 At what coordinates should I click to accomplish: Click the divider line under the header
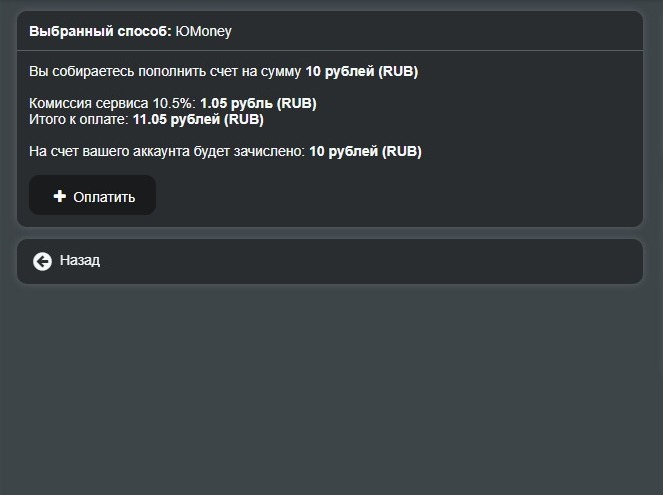[330, 50]
